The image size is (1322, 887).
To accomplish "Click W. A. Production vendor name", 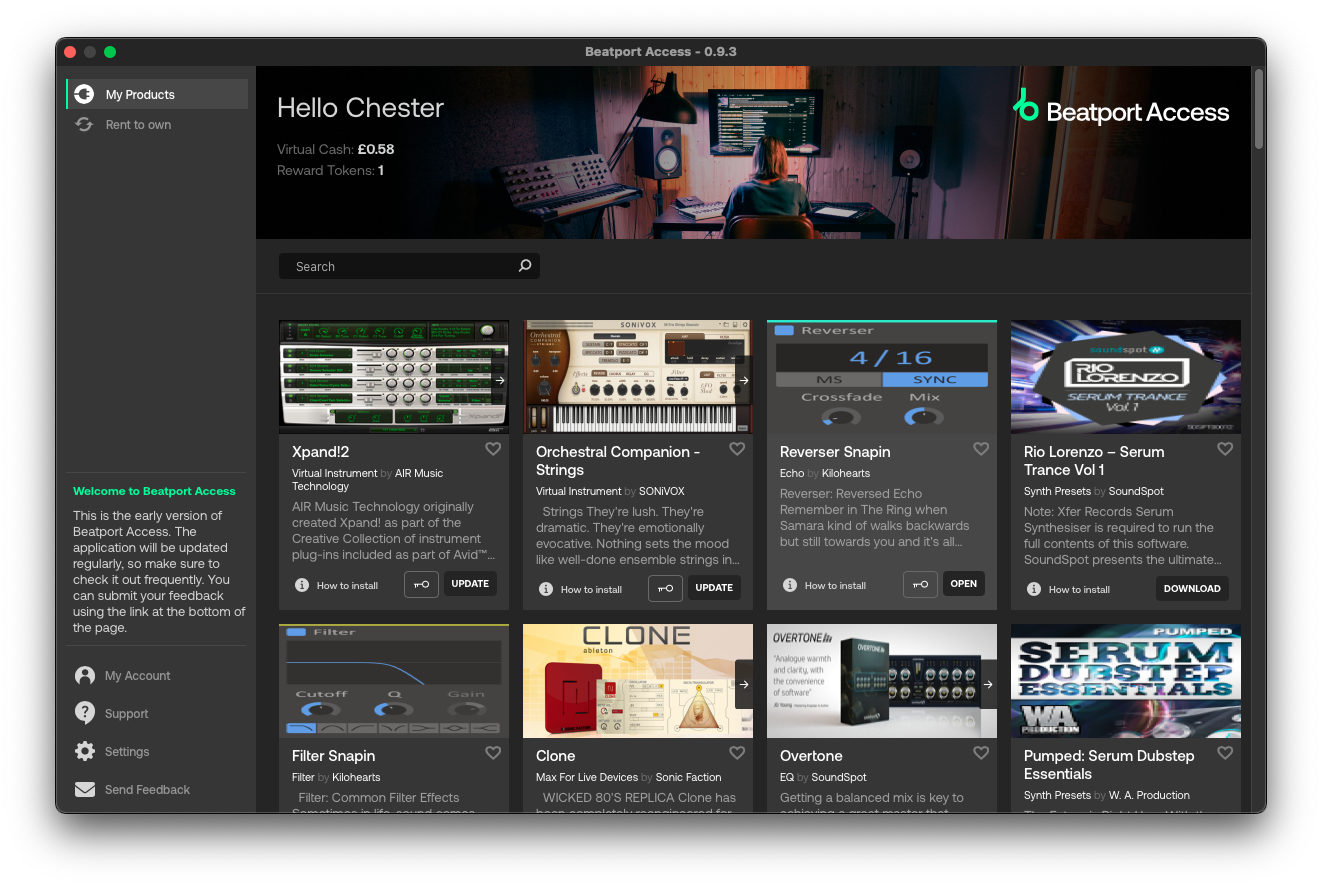I will point(1149,796).
